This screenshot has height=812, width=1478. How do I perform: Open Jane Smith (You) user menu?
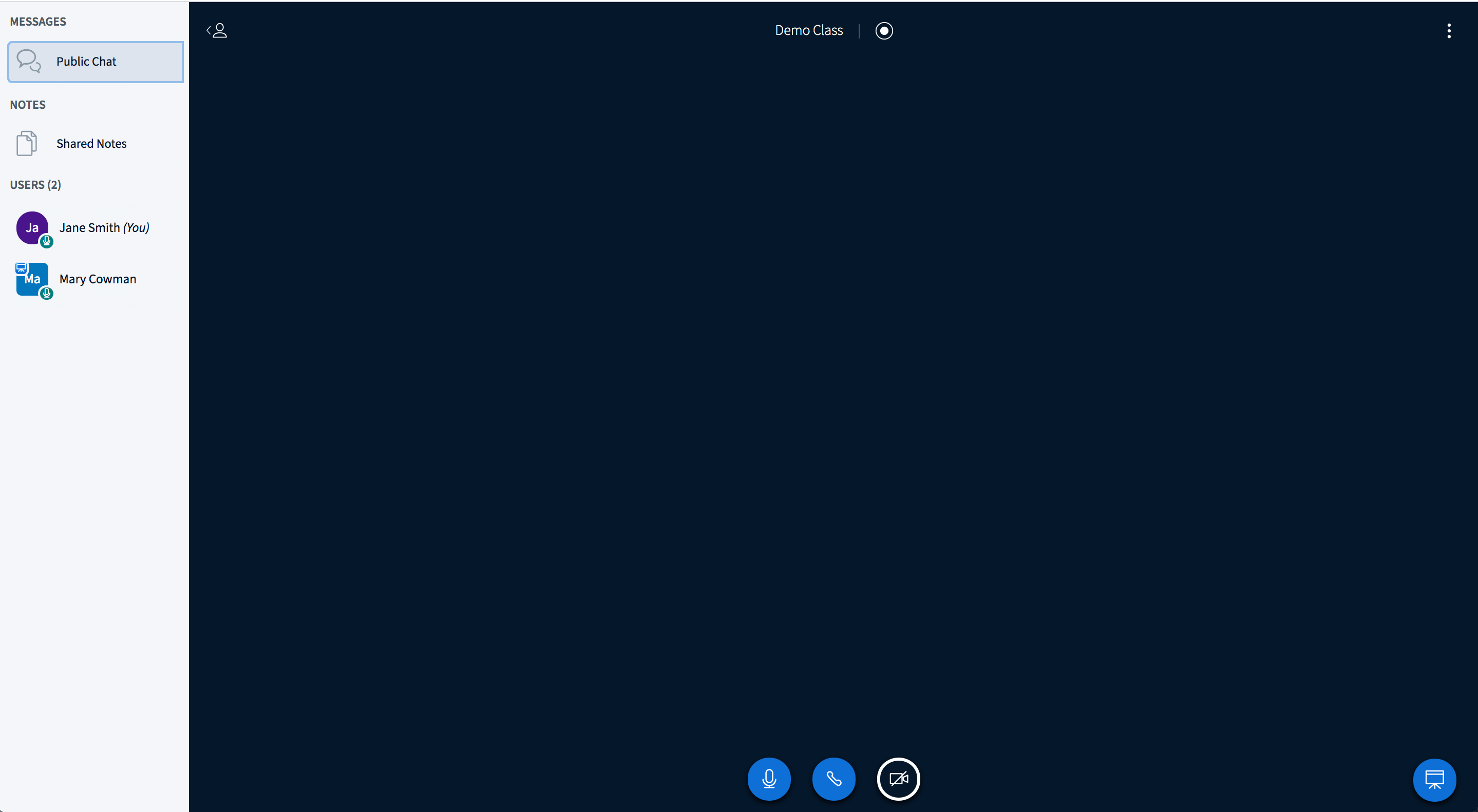coord(104,228)
